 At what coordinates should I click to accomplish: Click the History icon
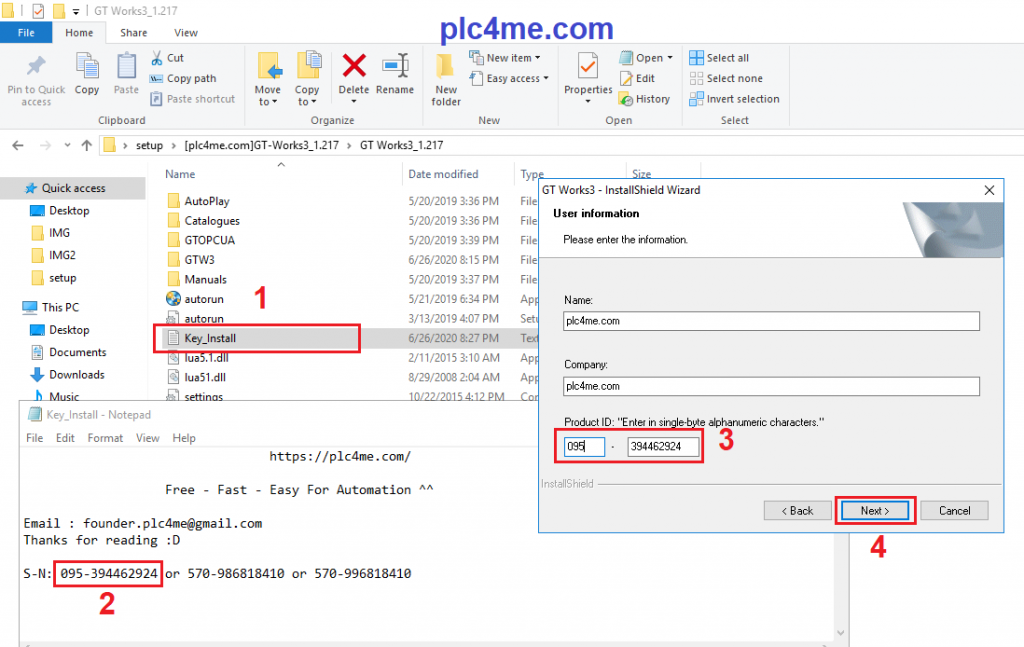[626, 99]
